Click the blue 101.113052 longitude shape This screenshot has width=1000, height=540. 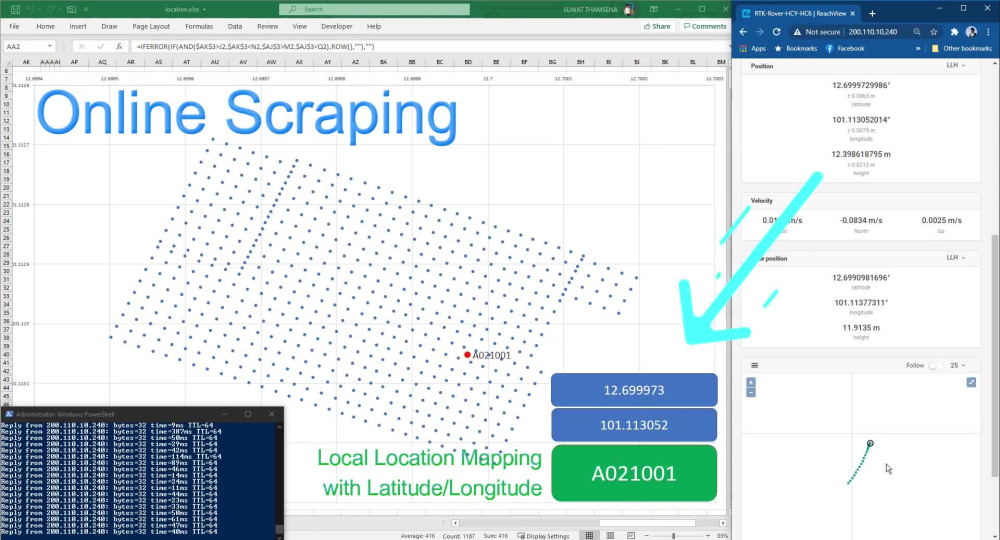point(634,425)
